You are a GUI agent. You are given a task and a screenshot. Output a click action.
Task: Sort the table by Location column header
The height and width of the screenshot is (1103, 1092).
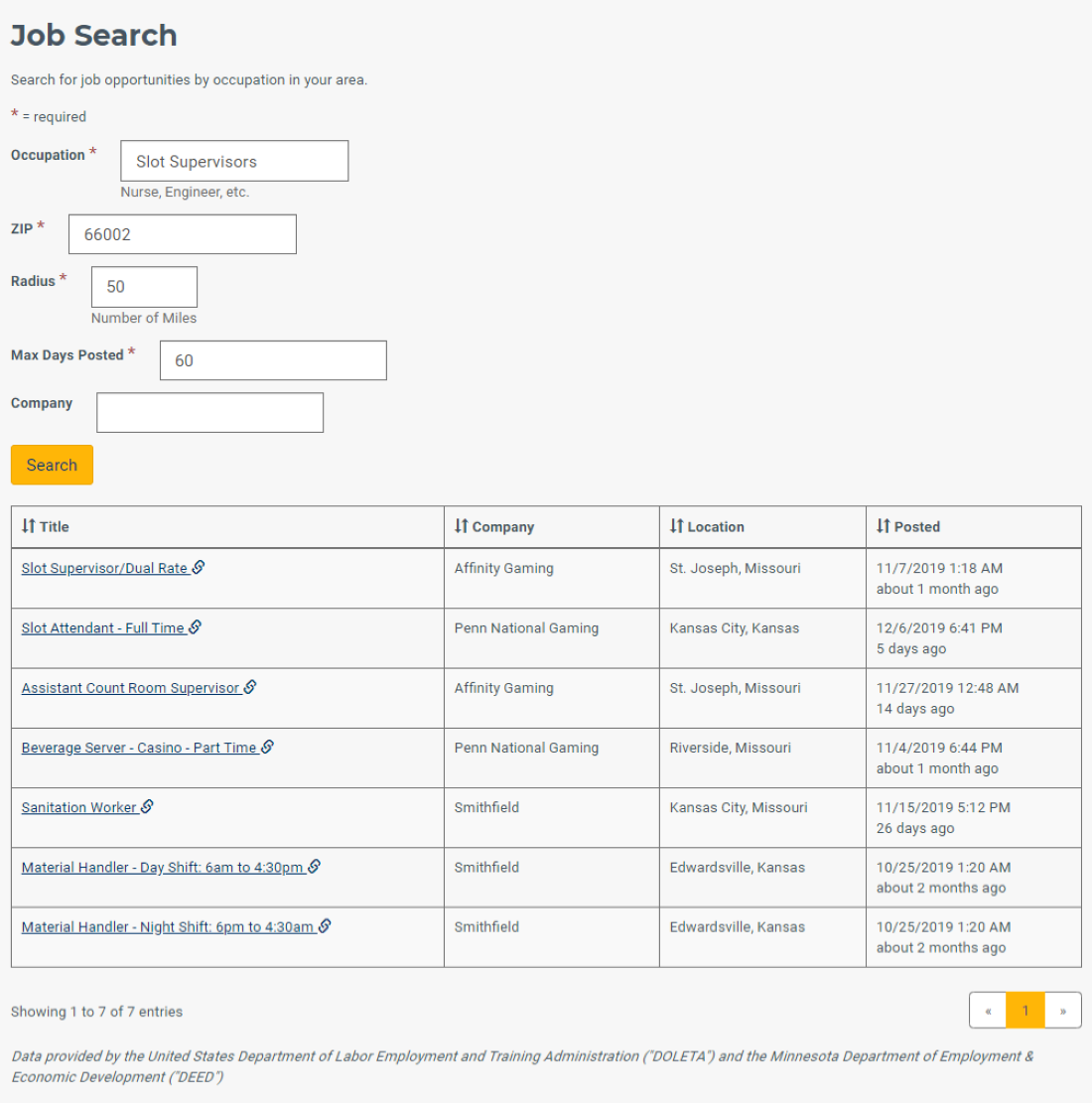tap(762, 527)
